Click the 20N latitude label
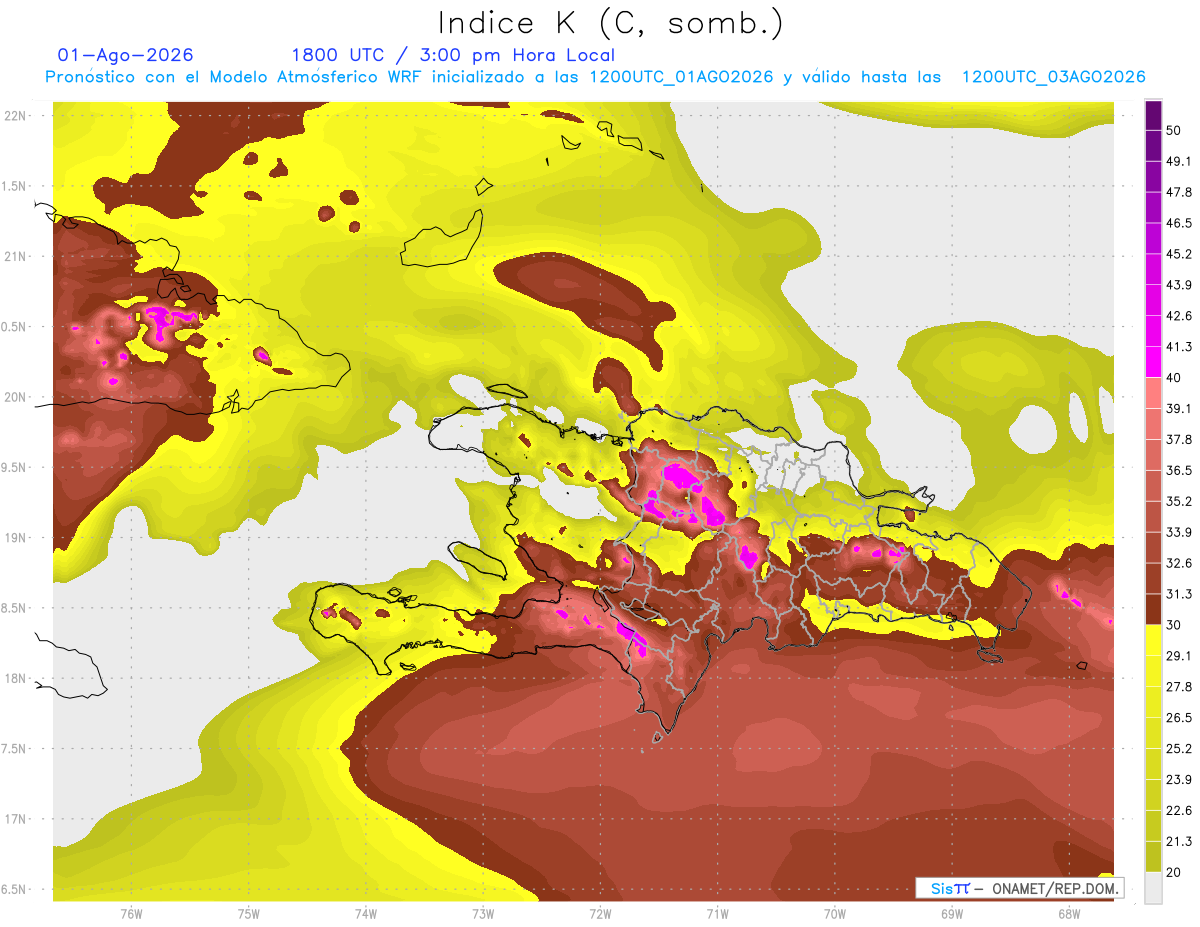Viewport: 1200px width, 927px height. click(x=16, y=397)
